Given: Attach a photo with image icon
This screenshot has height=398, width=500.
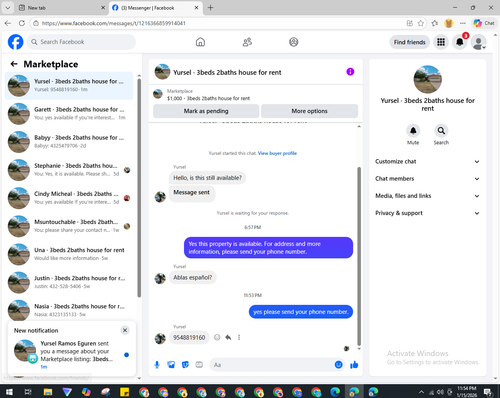Looking at the screenshot, I should pos(171,365).
